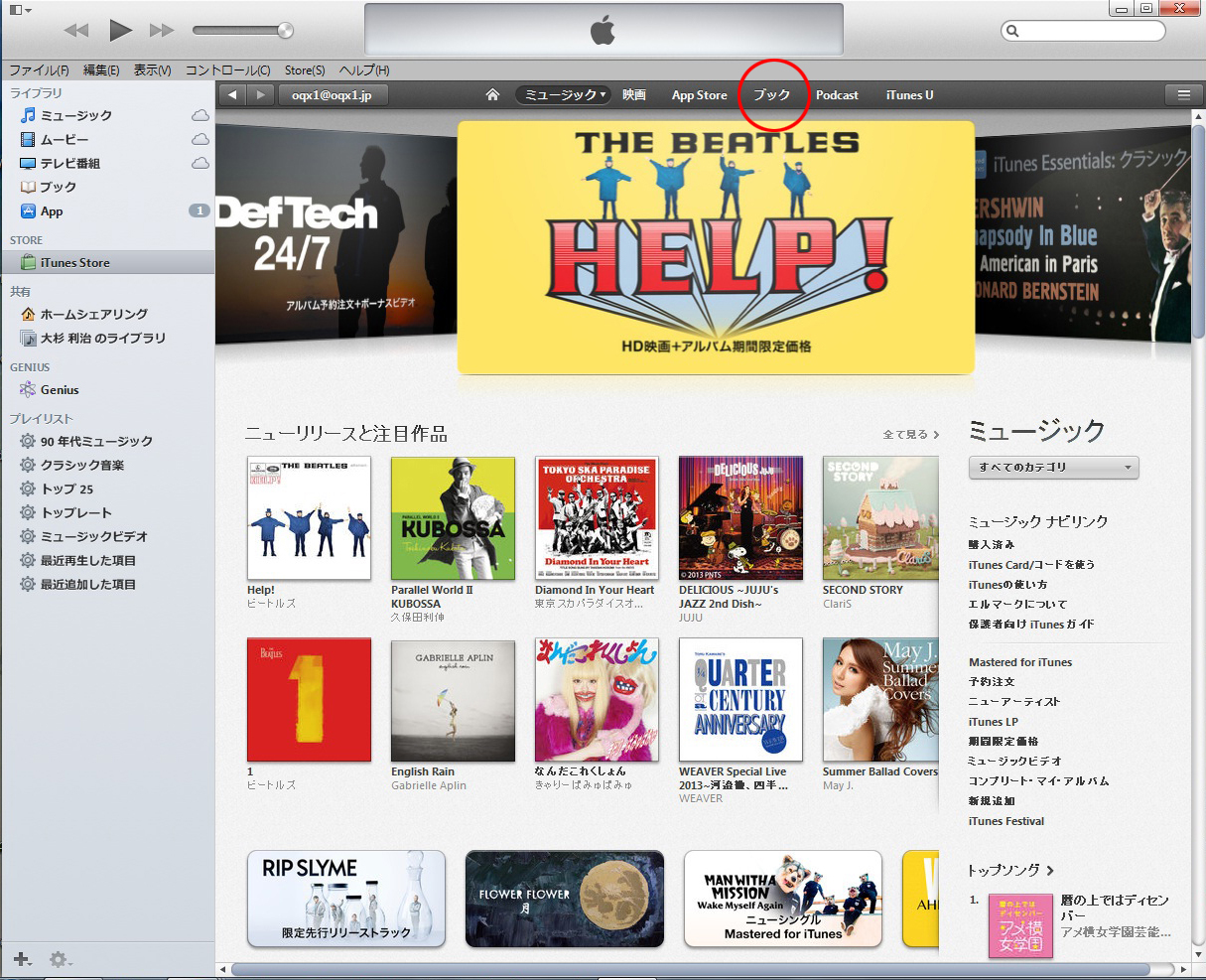Viewport: 1206px width, 980px height.
Task: Open the 予約注文 link
Action: coord(992,682)
